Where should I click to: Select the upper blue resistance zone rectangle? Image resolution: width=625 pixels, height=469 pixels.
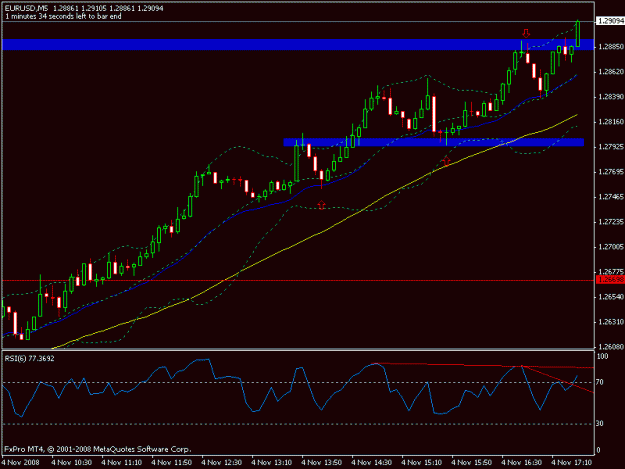[298, 45]
